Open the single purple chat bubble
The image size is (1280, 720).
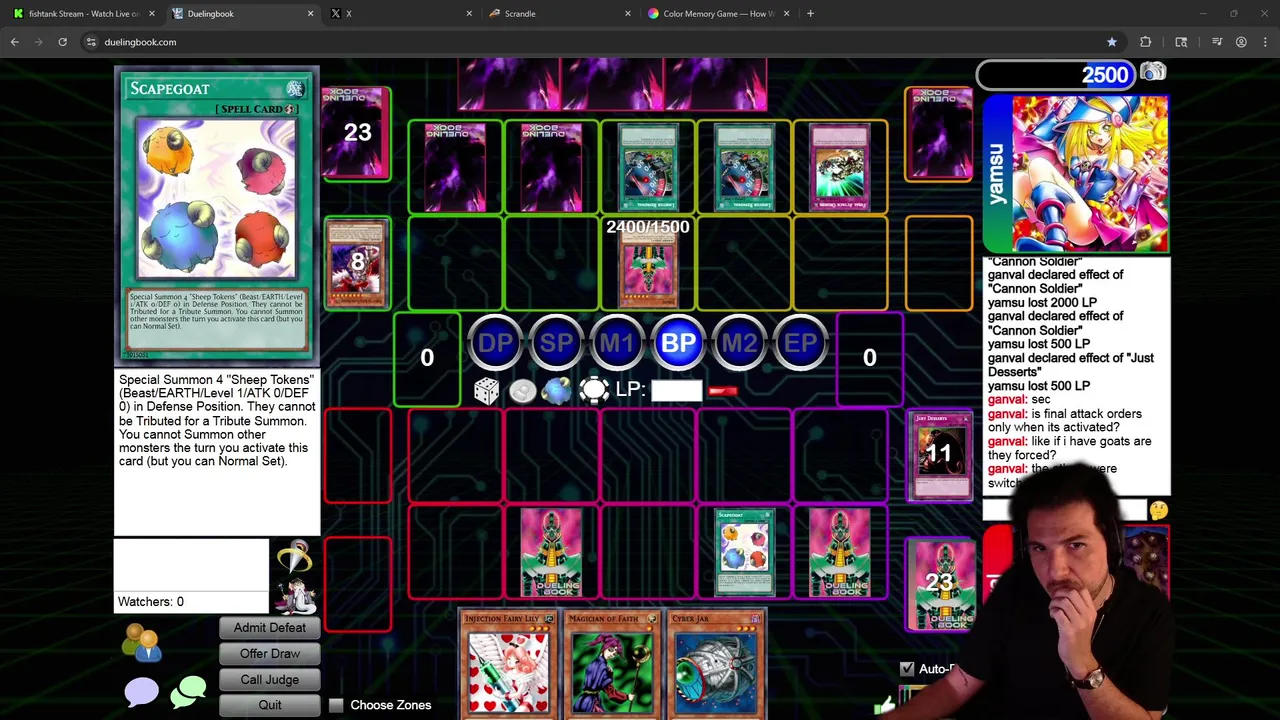(141, 692)
